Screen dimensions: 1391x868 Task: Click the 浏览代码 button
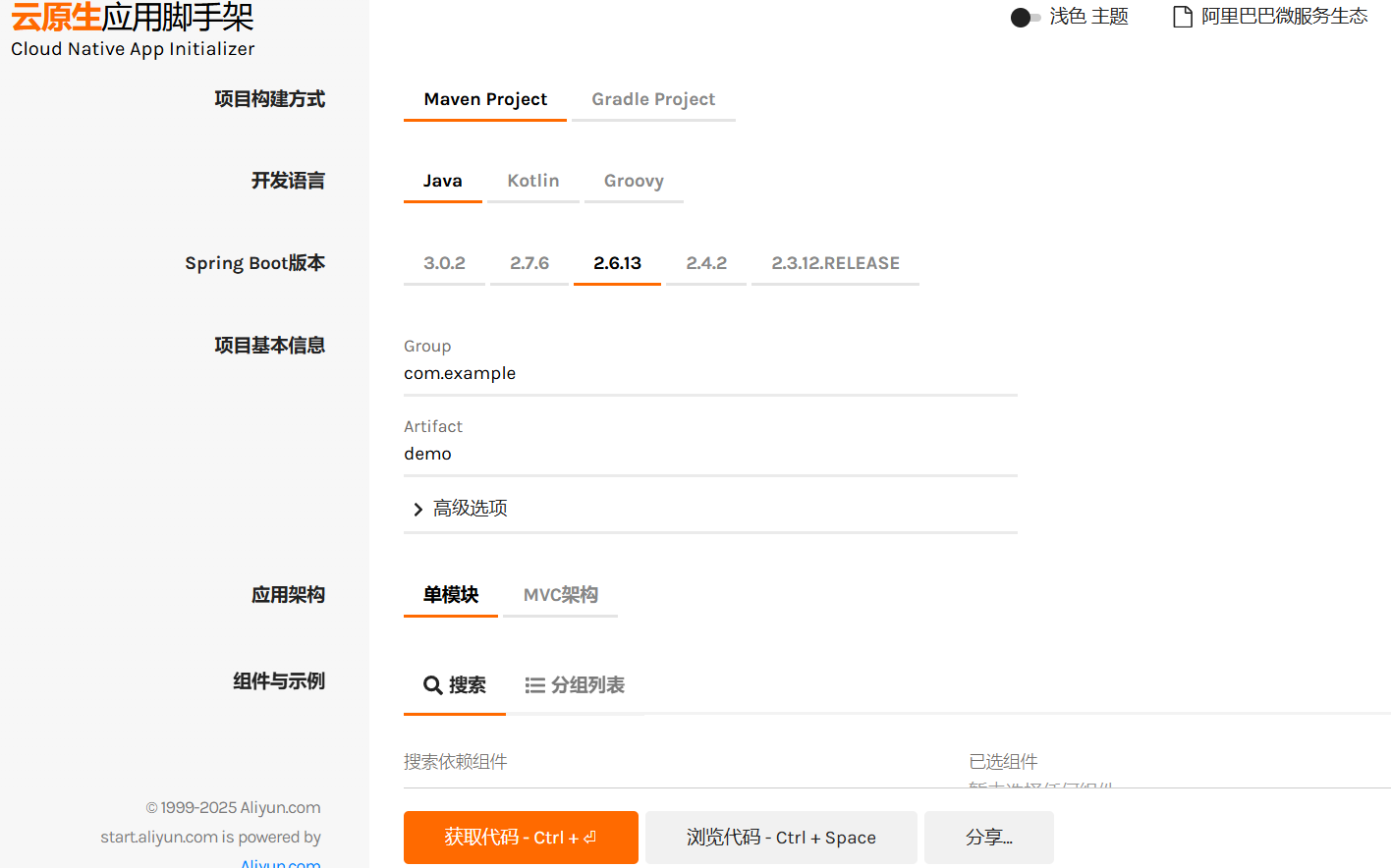tap(781, 838)
